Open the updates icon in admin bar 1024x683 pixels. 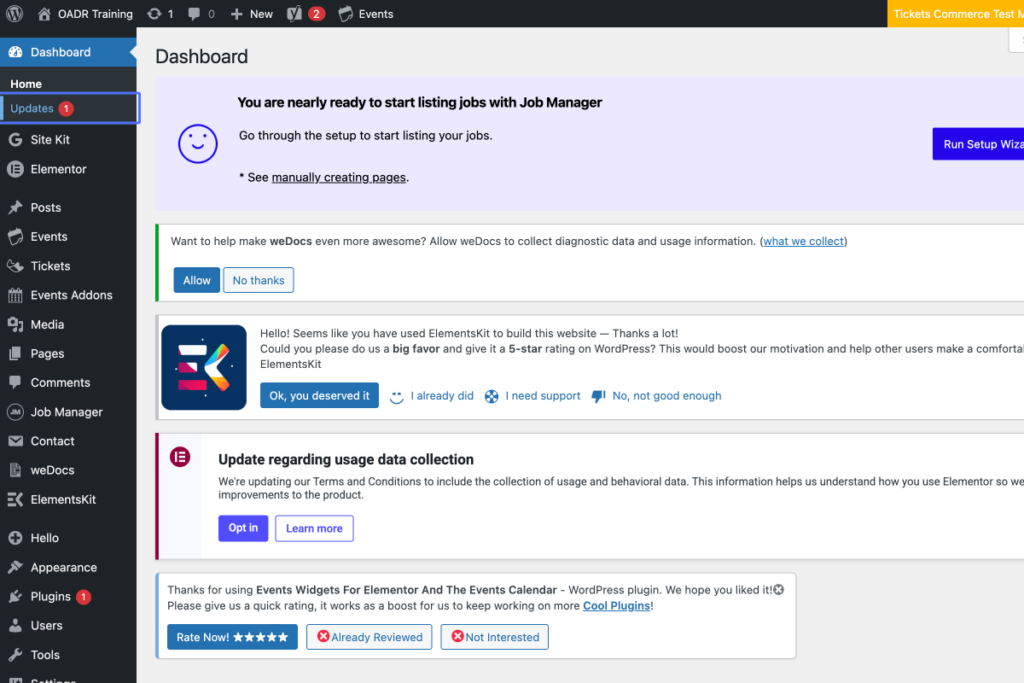[x=154, y=14]
